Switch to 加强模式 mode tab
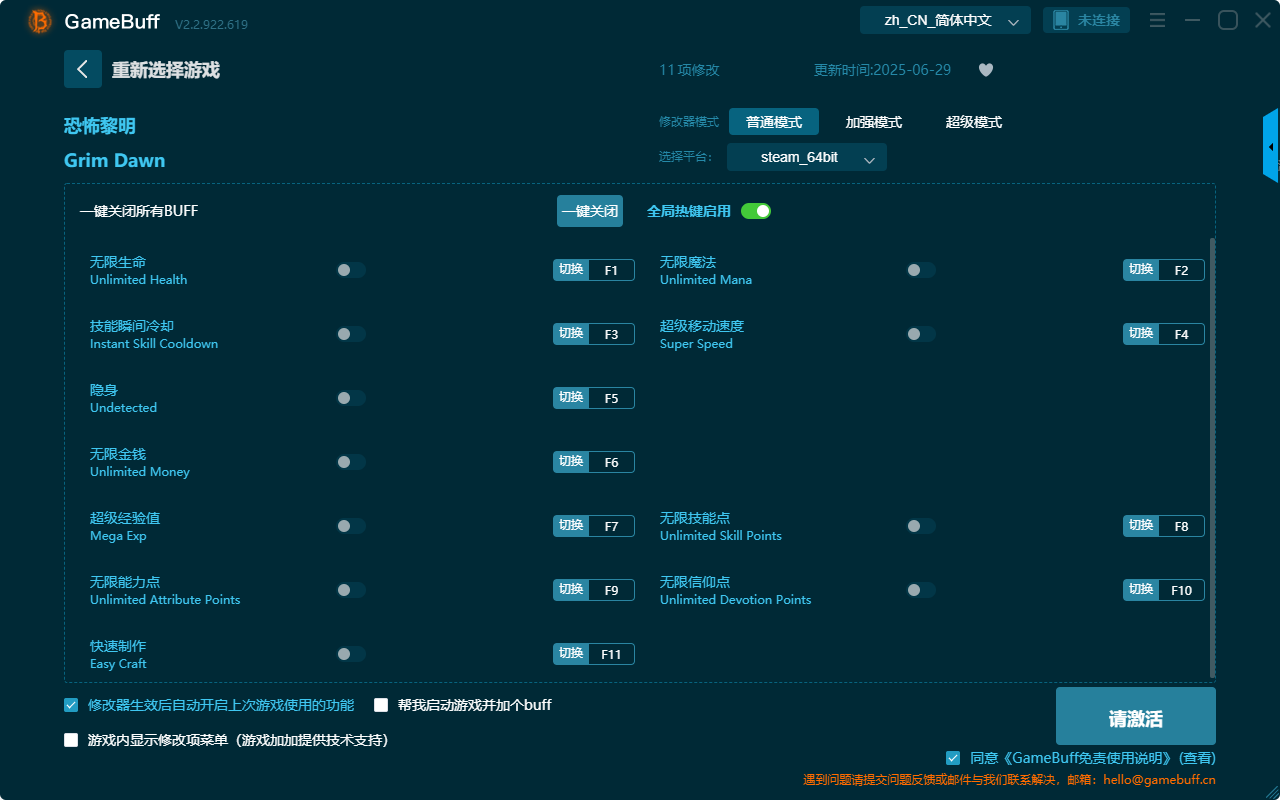 (x=875, y=121)
